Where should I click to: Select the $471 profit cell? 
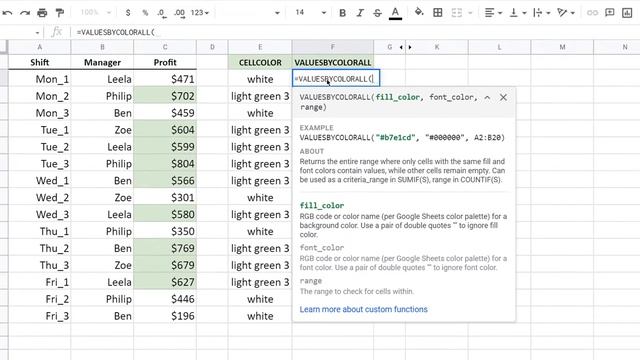click(x=165, y=79)
